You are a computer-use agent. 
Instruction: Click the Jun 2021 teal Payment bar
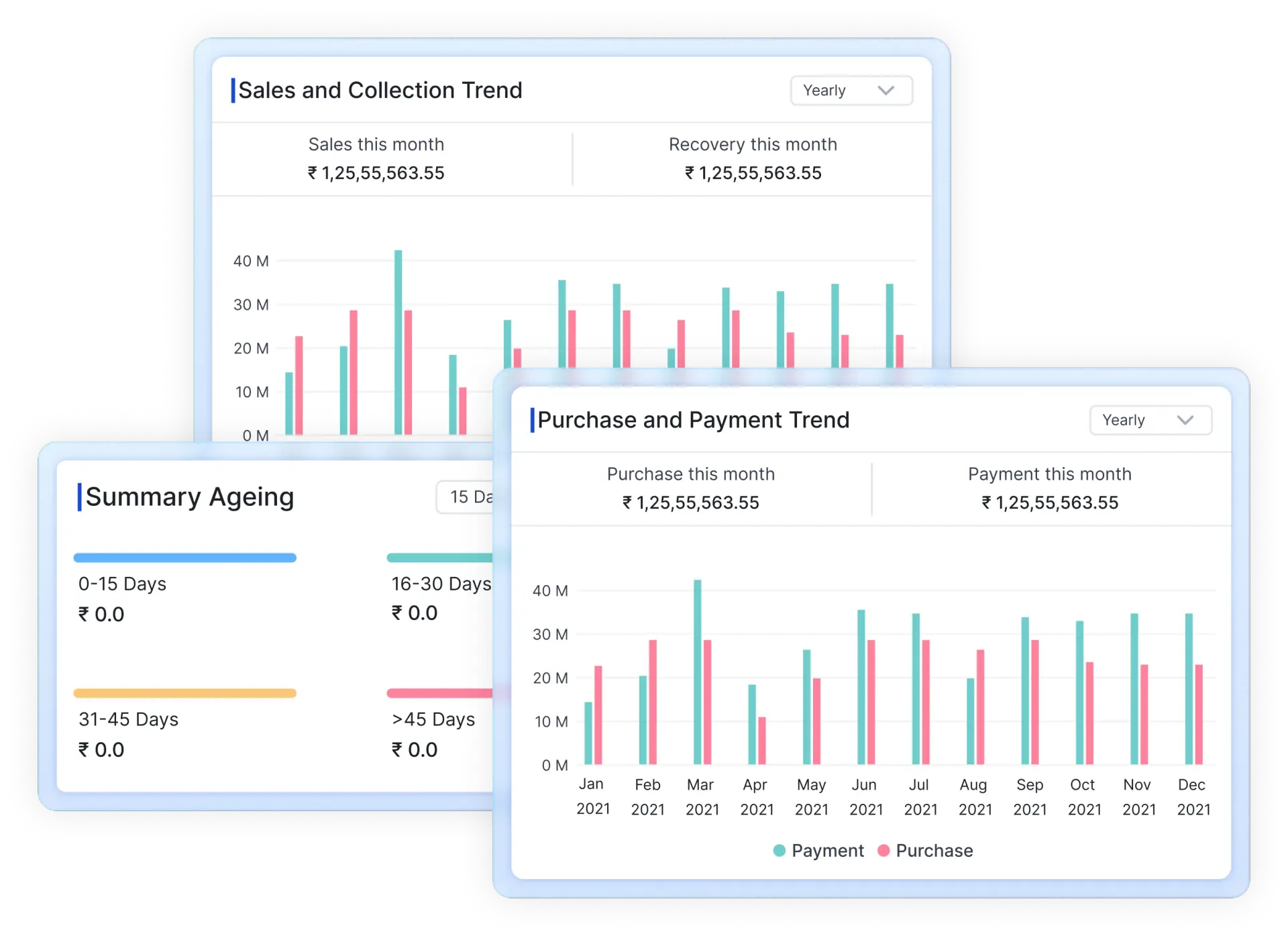click(861, 687)
